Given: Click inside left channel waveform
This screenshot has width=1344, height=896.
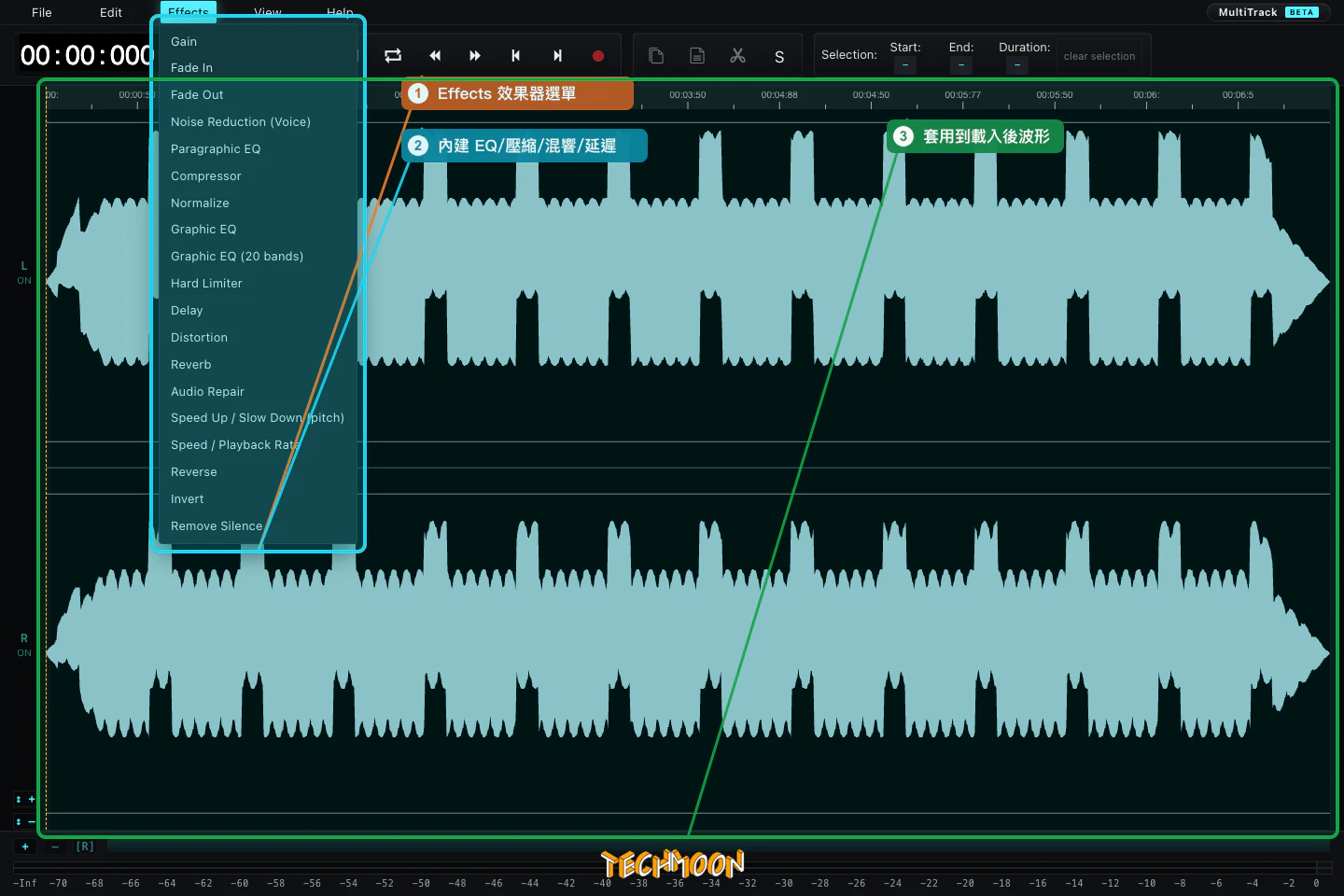Looking at the screenshot, I should (688, 282).
